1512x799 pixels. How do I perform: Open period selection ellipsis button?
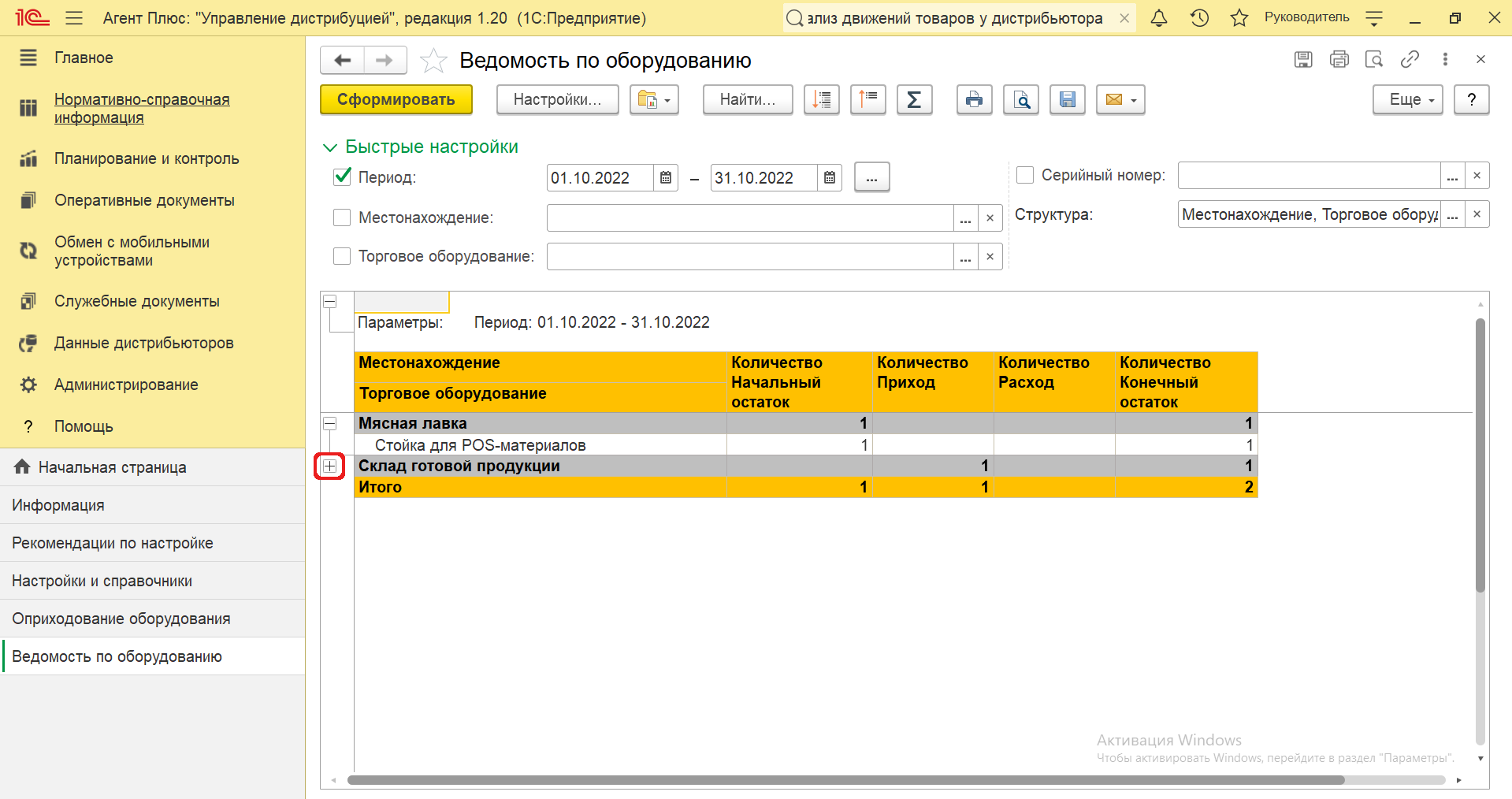coord(871,178)
